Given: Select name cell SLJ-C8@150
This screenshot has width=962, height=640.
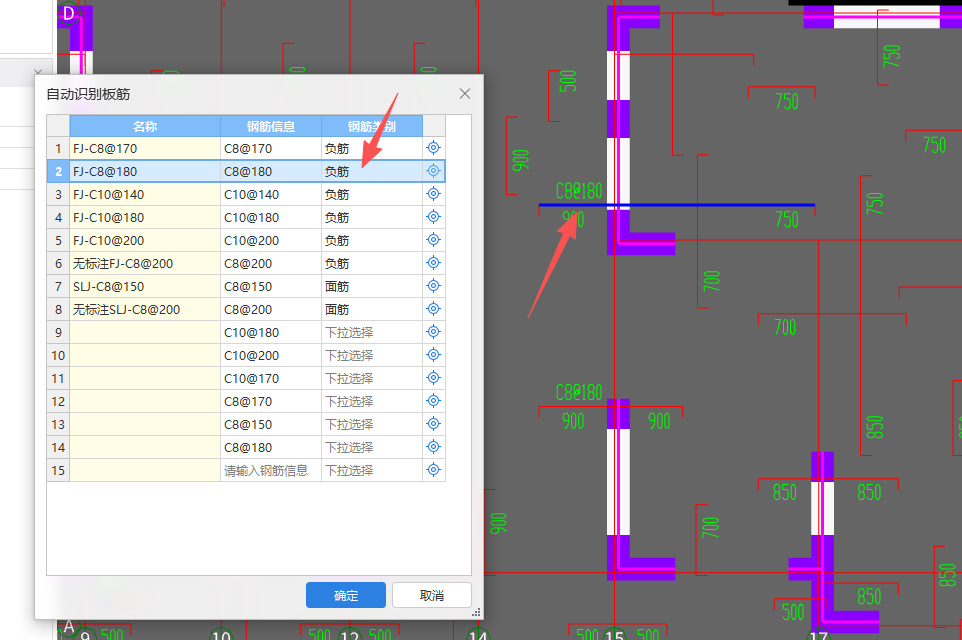Looking at the screenshot, I should pos(145,287).
